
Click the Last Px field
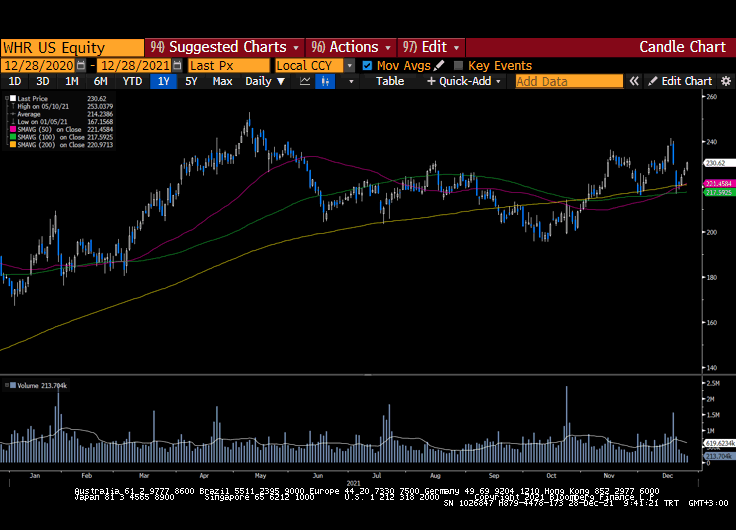(229, 65)
